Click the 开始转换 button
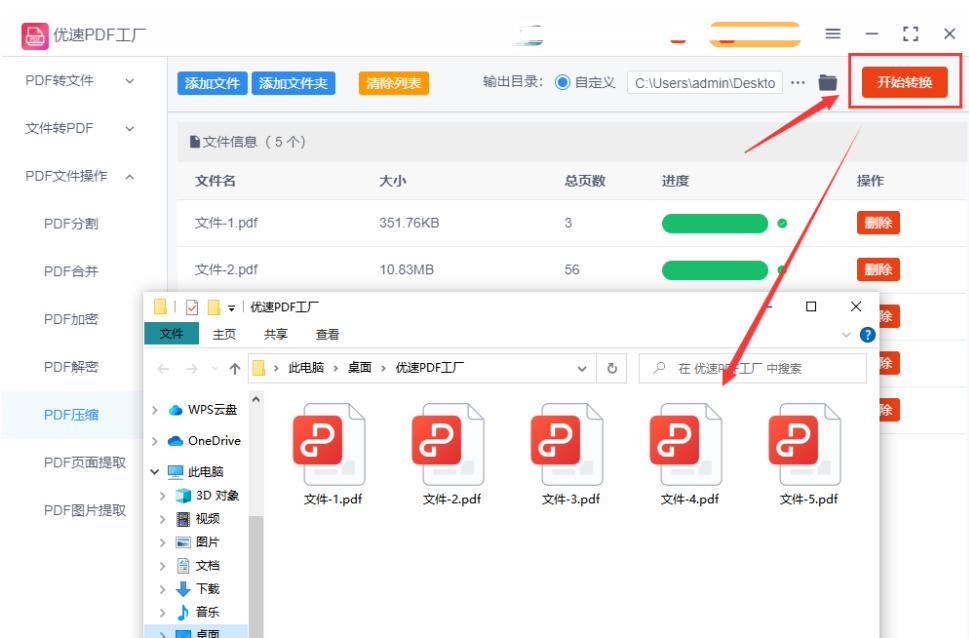 [902, 82]
